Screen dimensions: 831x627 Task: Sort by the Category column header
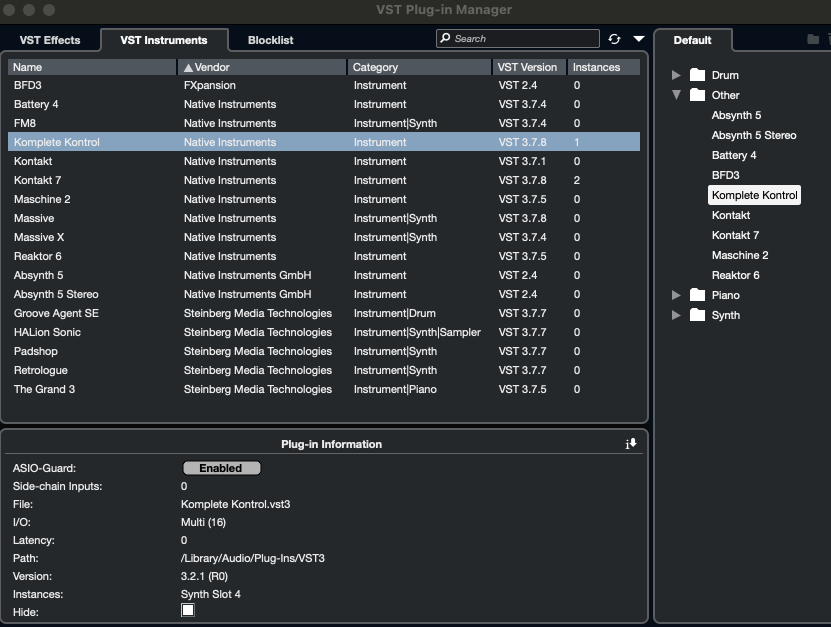pyautogui.click(x=419, y=67)
